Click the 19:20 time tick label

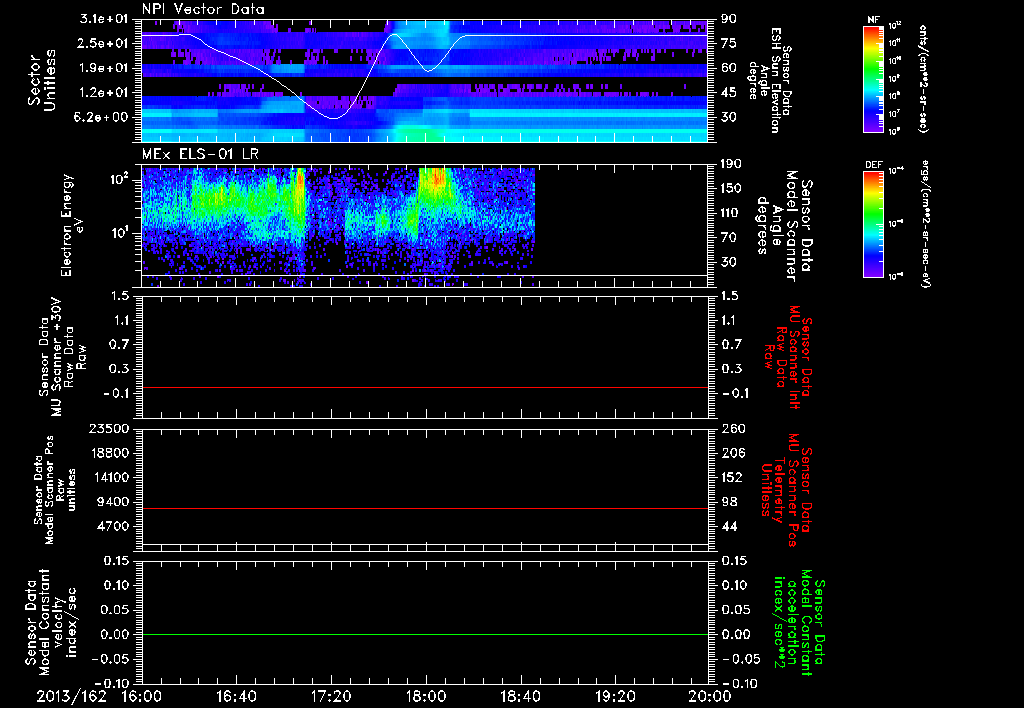[615, 696]
